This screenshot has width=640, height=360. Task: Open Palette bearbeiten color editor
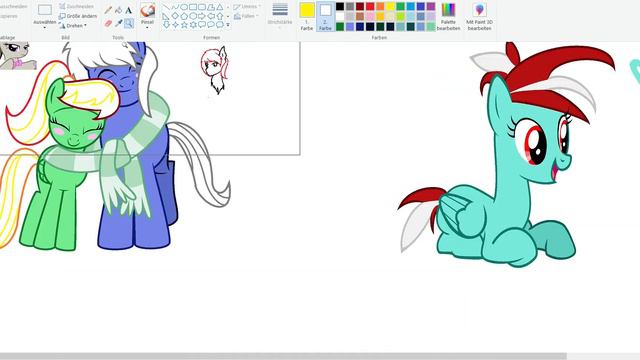(x=448, y=16)
